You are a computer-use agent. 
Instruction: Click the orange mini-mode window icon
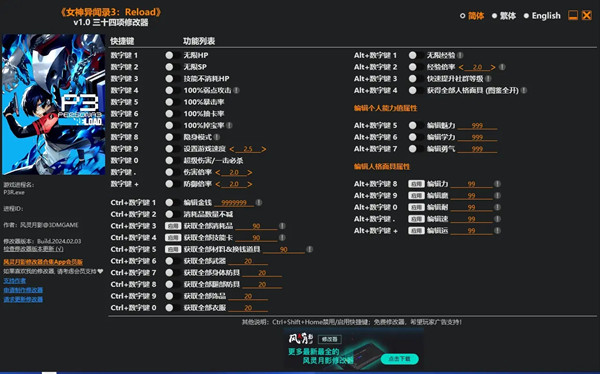click(573, 15)
